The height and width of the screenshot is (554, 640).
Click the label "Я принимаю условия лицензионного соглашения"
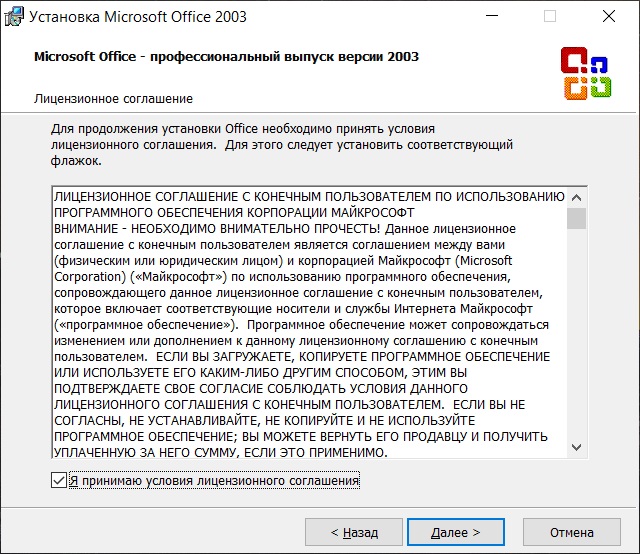tap(214, 481)
